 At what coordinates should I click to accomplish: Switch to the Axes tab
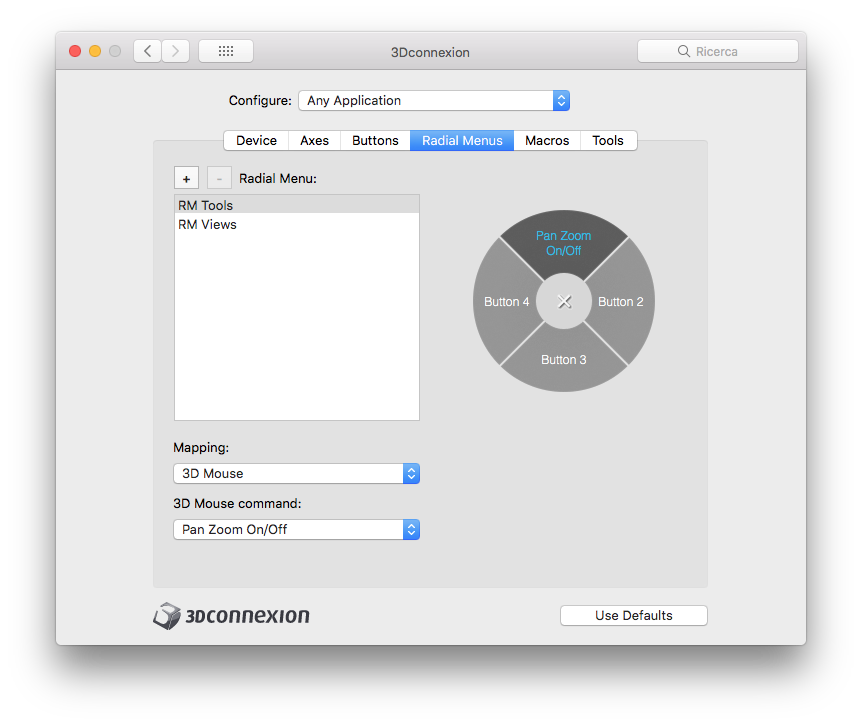coord(314,141)
